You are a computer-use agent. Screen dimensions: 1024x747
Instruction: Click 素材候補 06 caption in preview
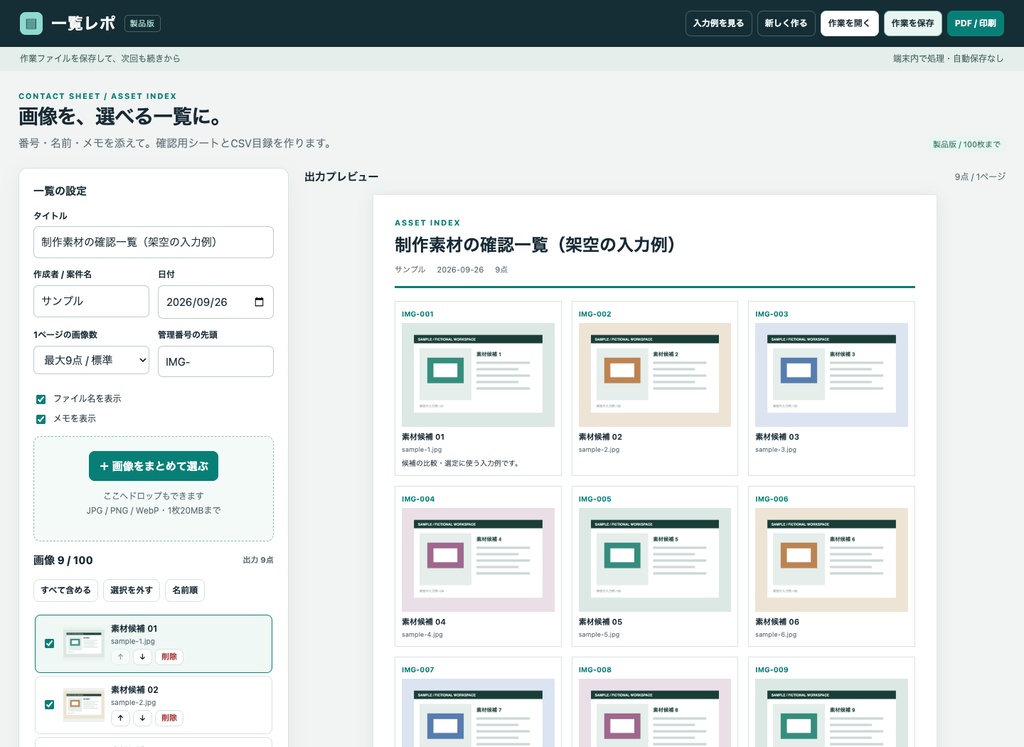777,622
